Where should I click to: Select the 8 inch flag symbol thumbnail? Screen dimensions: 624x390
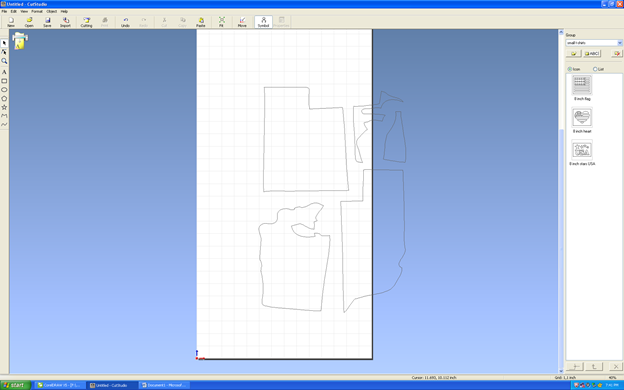tap(582, 85)
